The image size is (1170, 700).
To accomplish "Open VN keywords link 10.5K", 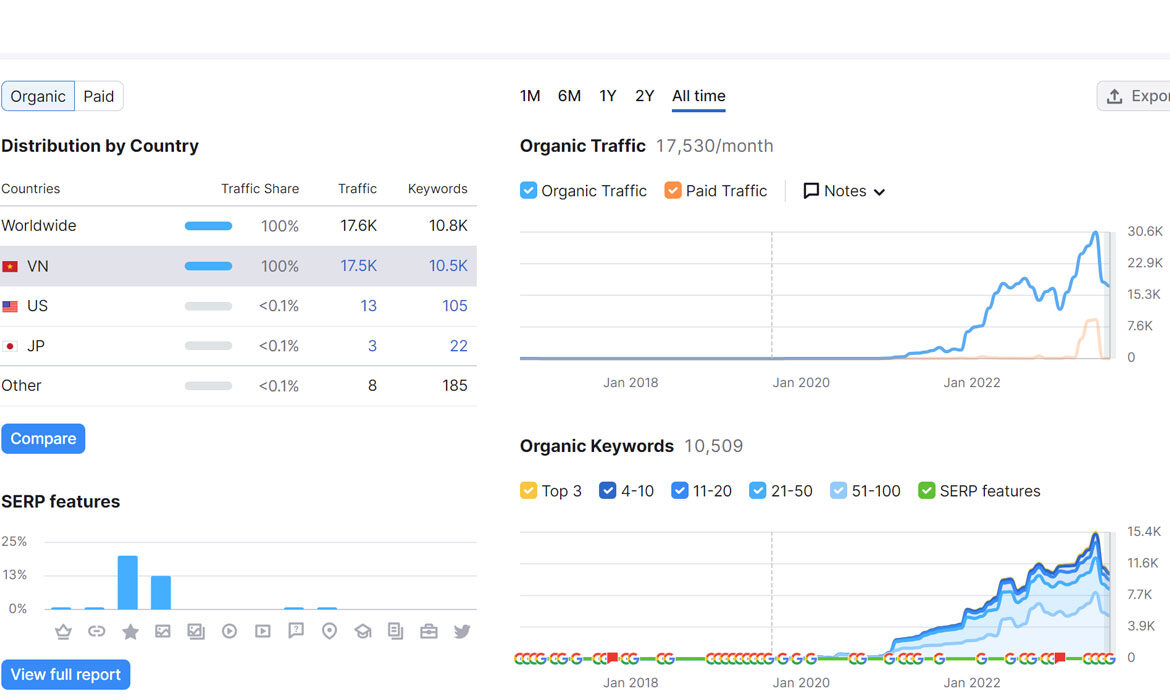I will (x=448, y=266).
